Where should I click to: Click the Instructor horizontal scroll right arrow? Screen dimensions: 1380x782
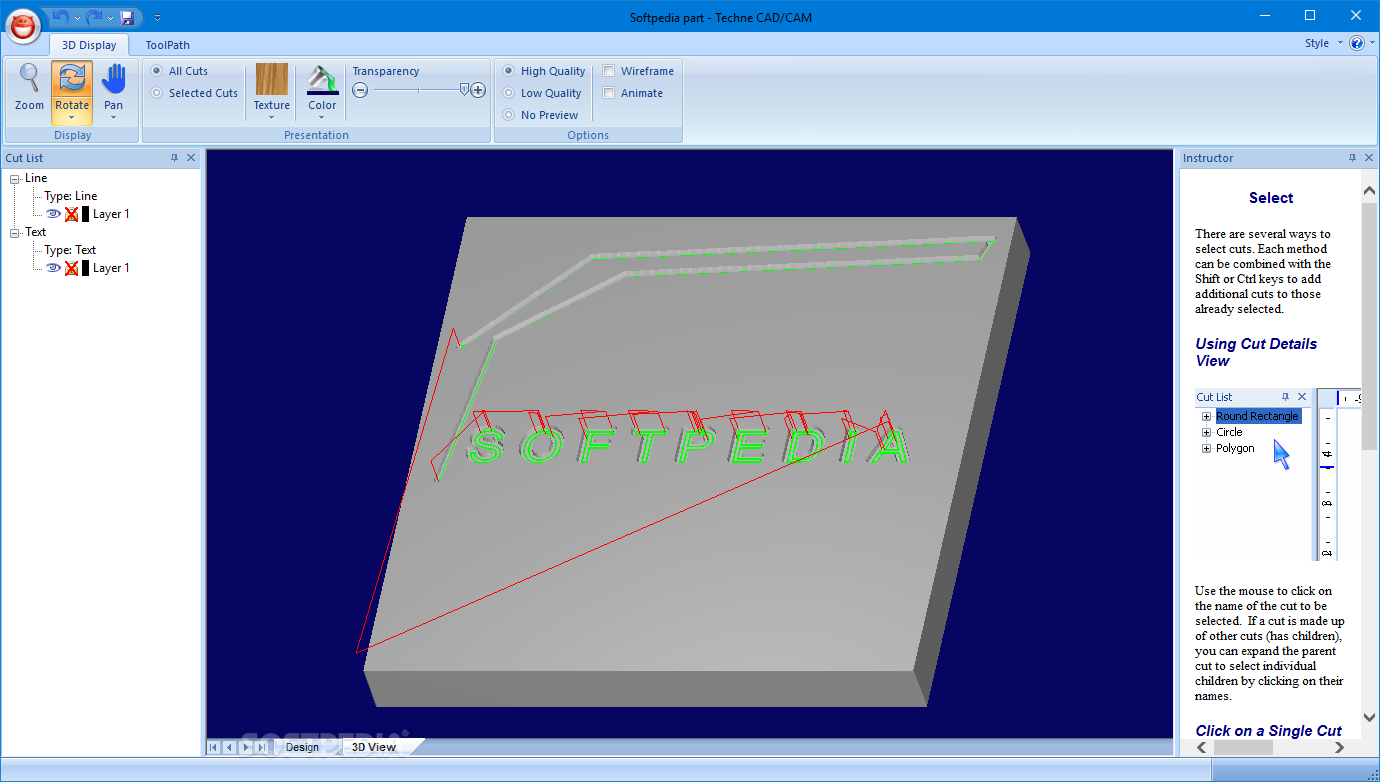[x=1341, y=747]
